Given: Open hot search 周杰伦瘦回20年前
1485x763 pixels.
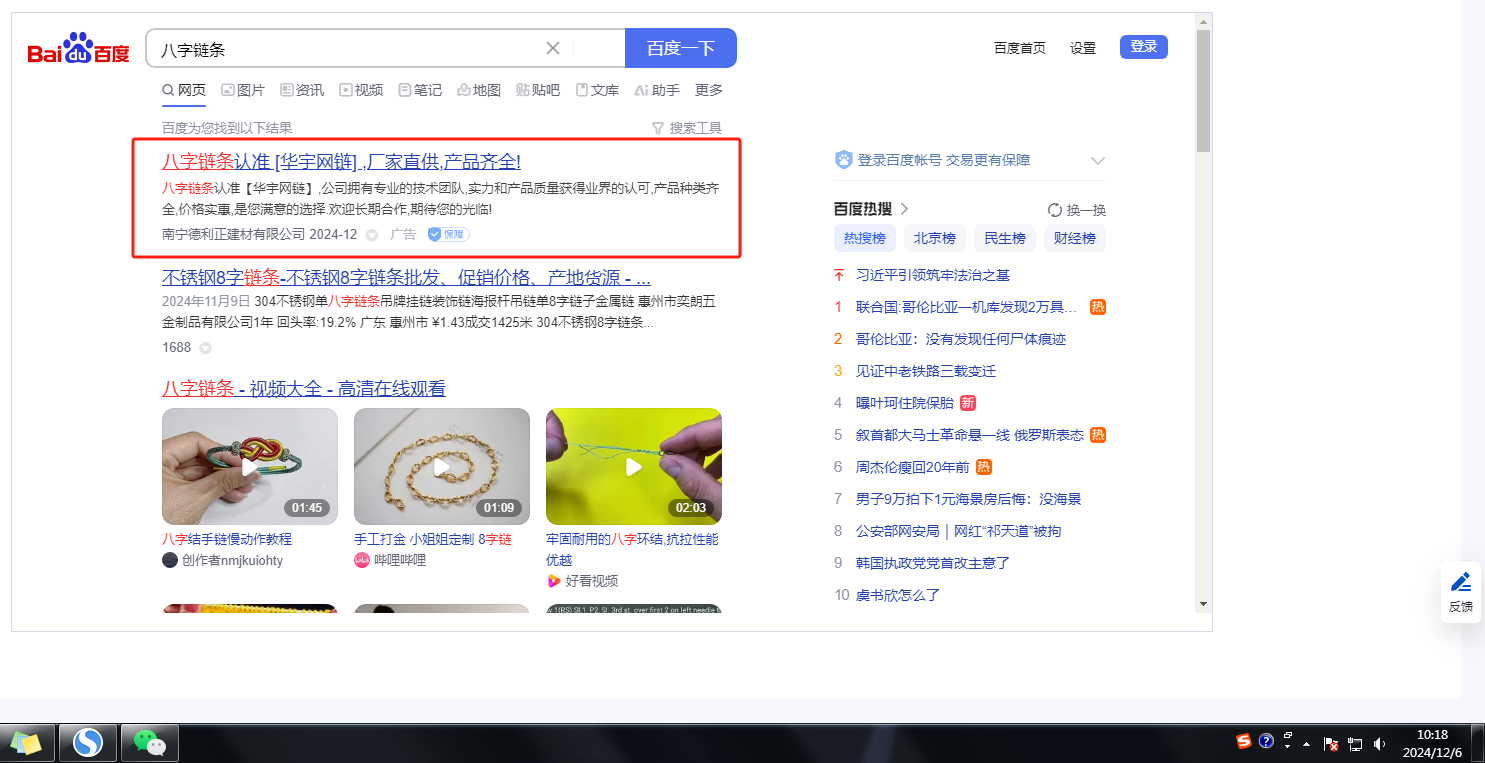Looking at the screenshot, I should [913, 467].
